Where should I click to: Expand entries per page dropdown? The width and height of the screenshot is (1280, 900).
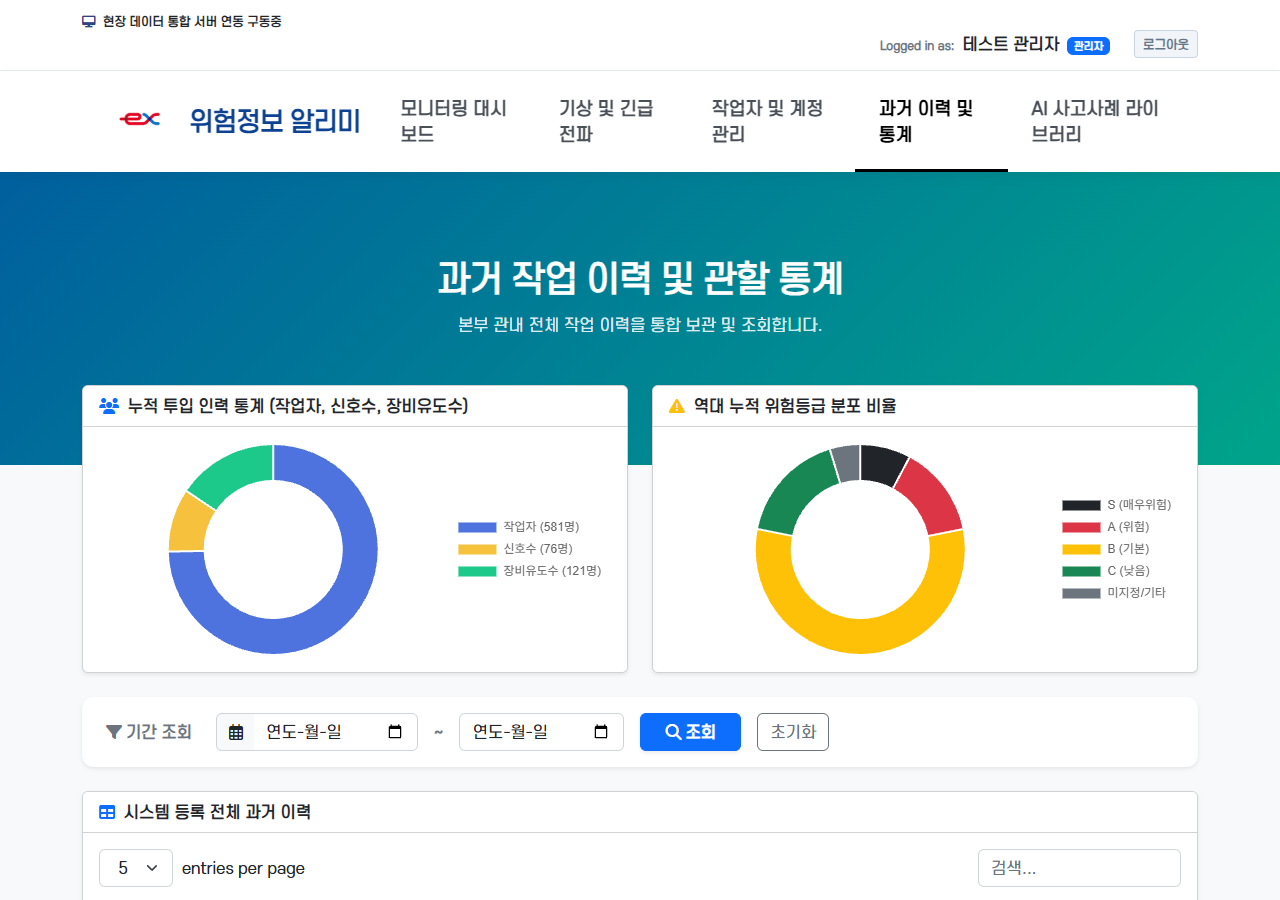(x=136, y=868)
